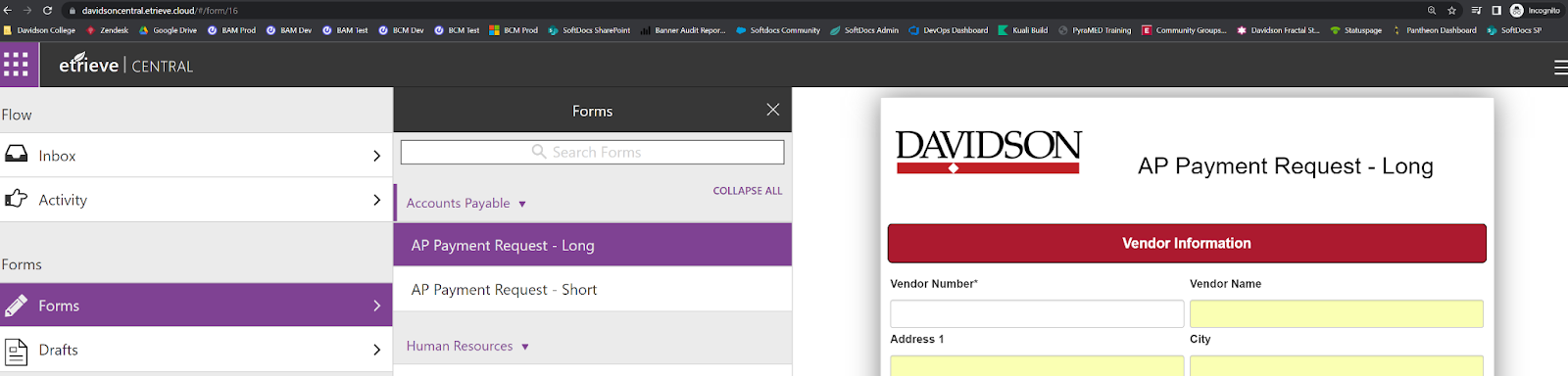Open the BCM Dev bookmark
Viewport: 1568px width, 376px height.
(401, 30)
